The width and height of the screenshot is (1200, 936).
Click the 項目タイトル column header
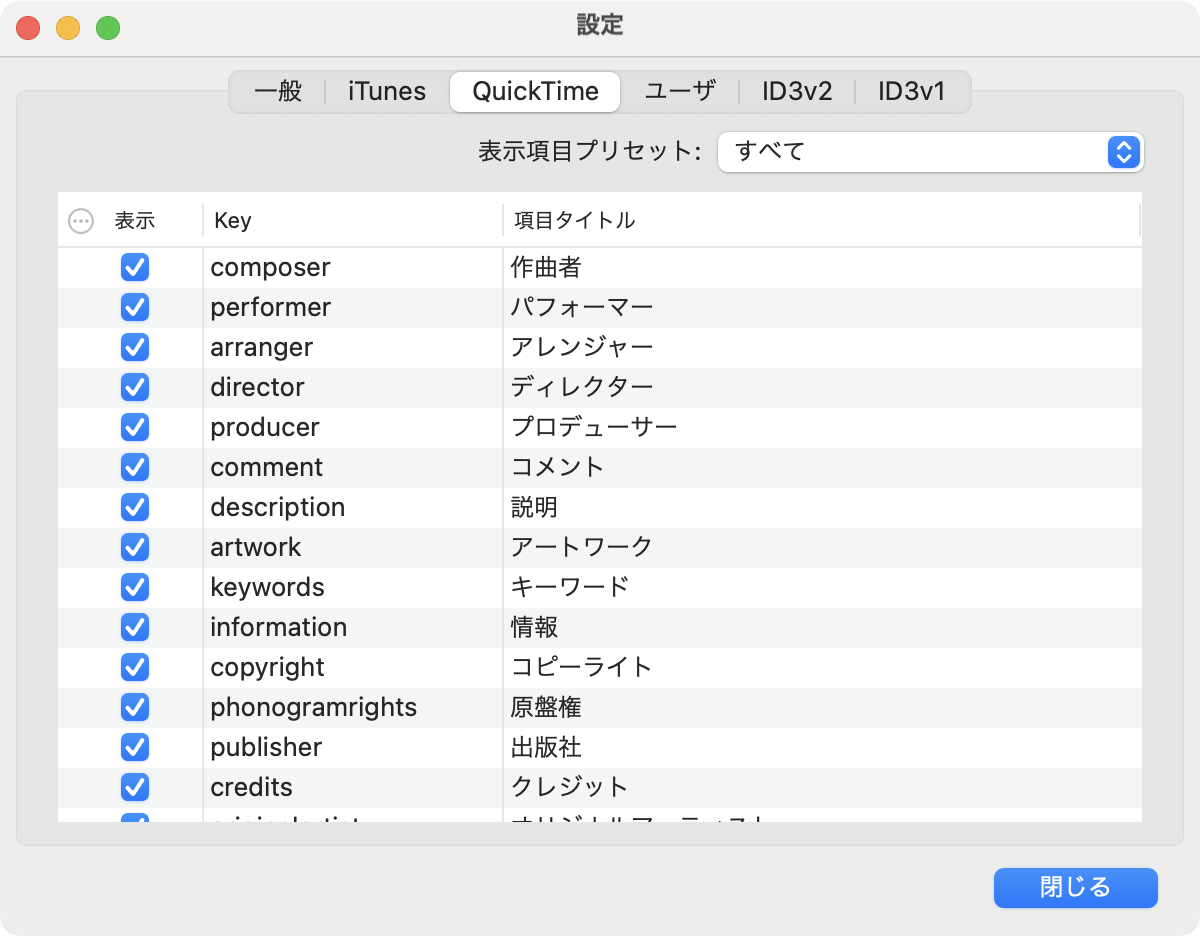(821, 220)
